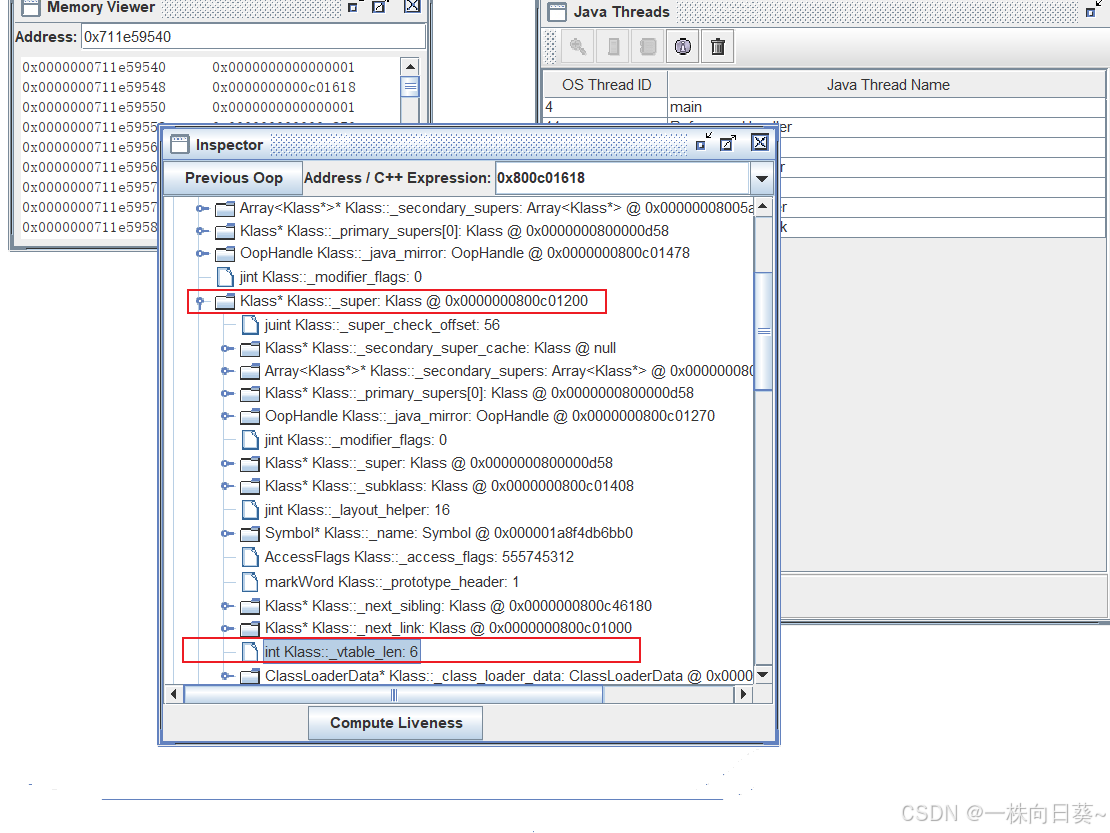Click the round purple info icon in Java Threads toolbar

(x=682, y=47)
